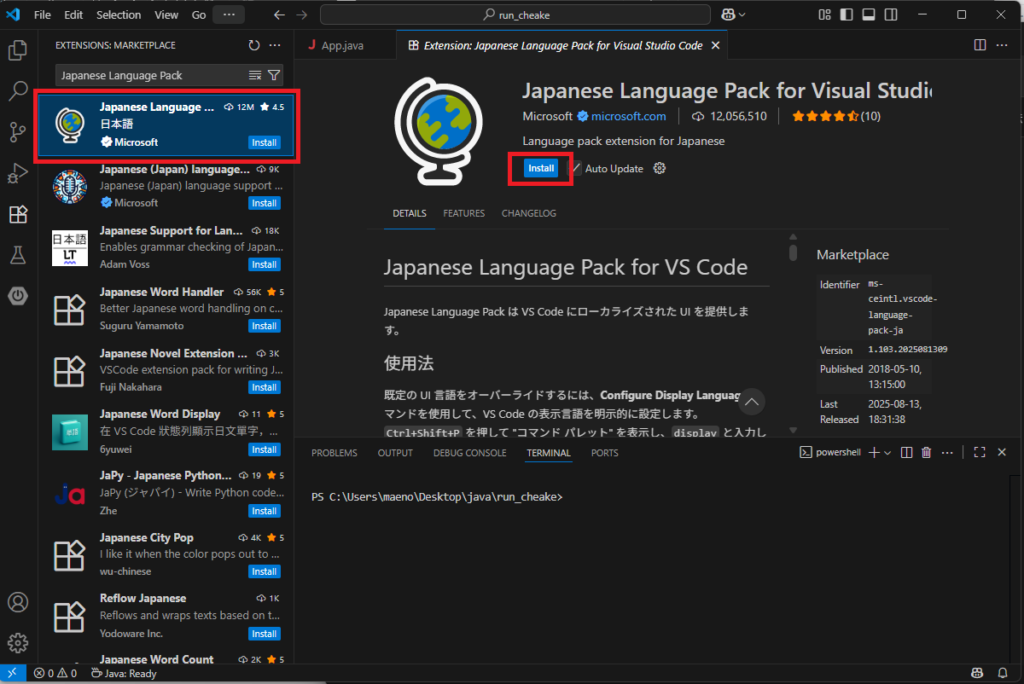The image size is (1024, 684).
Task: Open the Explorer view in activity bar
Action: [x=18, y=50]
